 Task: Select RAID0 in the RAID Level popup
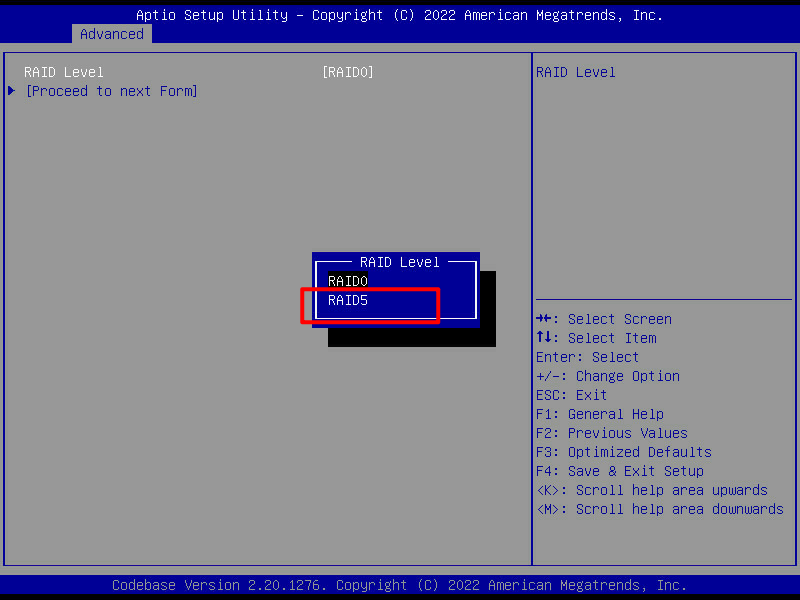click(x=348, y=281)
